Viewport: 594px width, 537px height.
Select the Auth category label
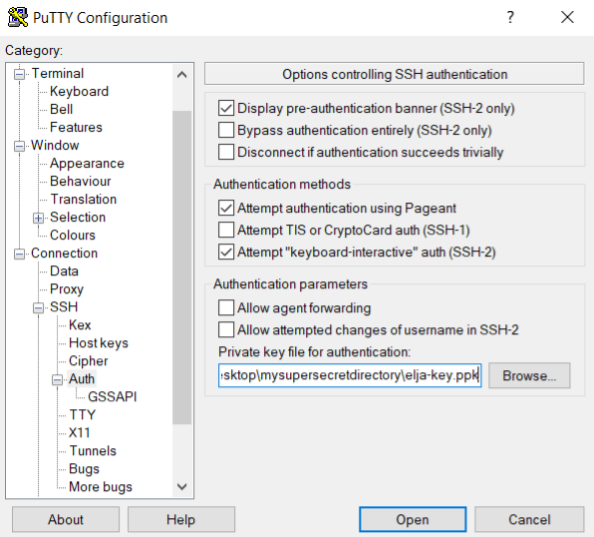[x=82, y=379]
